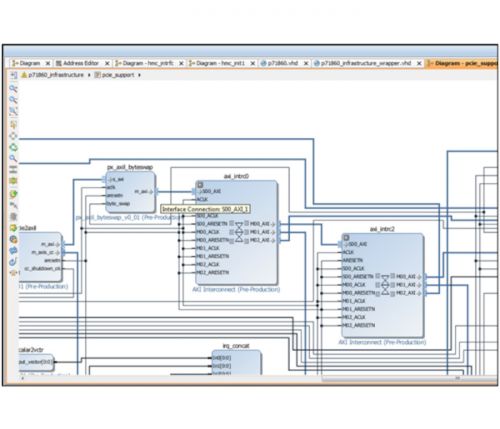Click the green Regenerate Layout icon
Screen dimensions: 500x429
point(13,147)
